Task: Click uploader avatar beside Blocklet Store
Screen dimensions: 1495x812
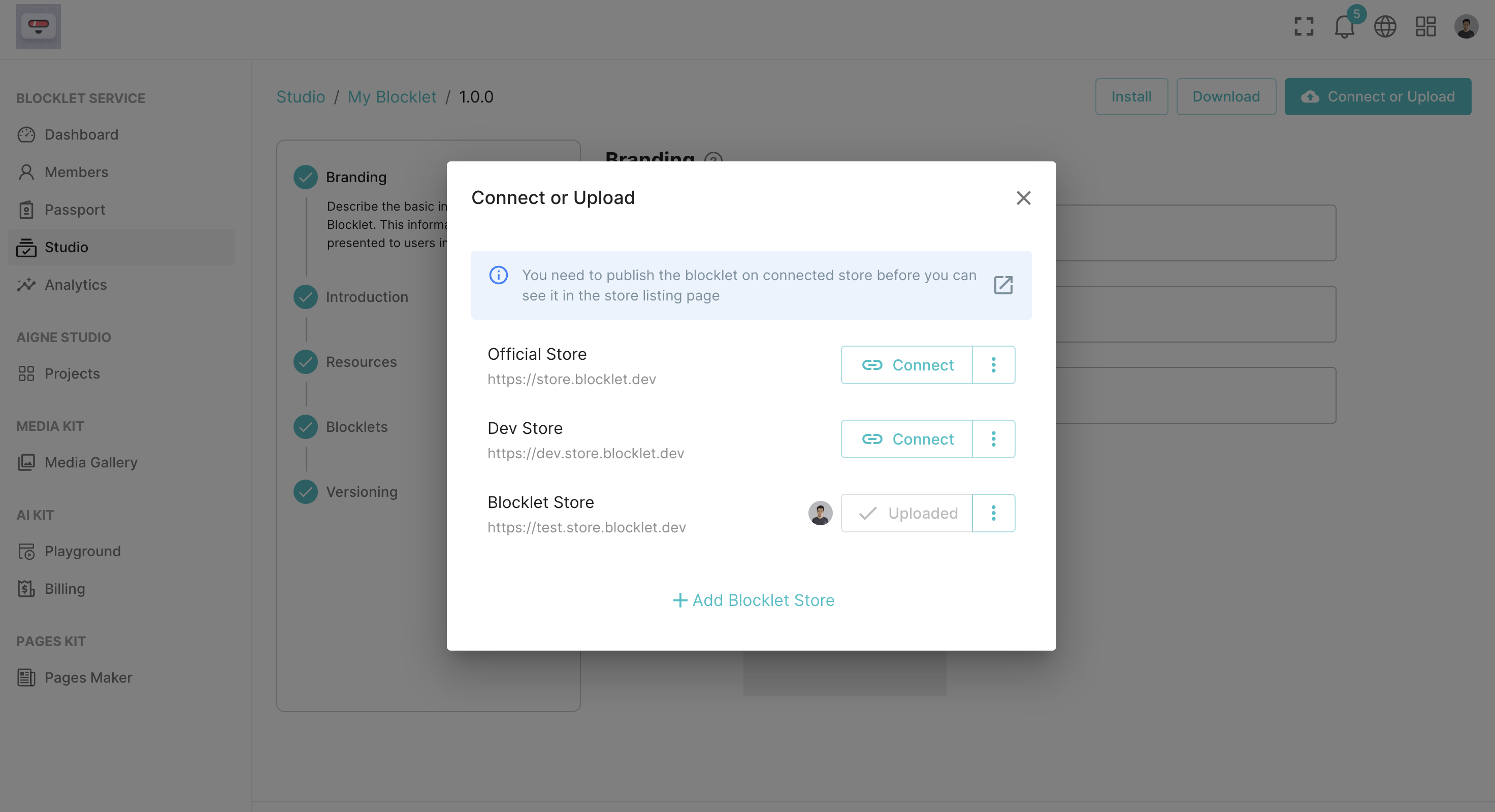Action: coord(820,513)
